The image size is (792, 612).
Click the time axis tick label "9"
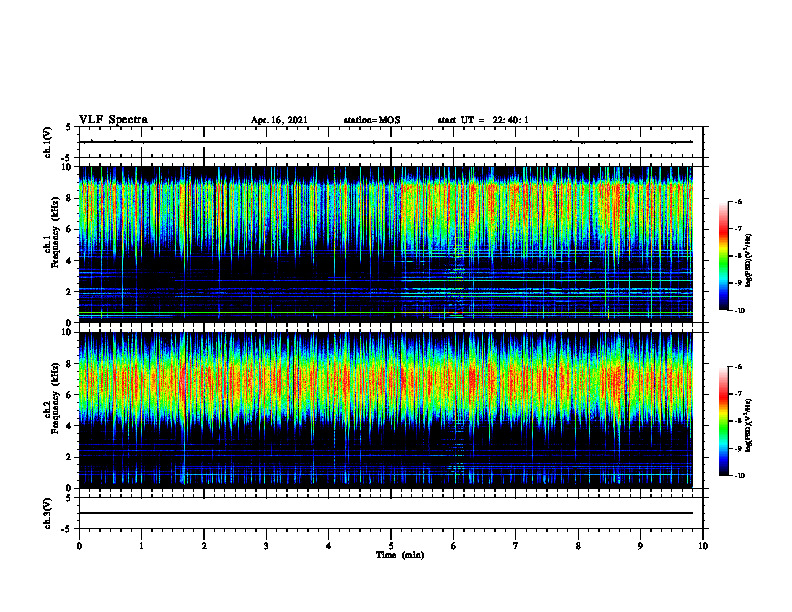(640, 546)
